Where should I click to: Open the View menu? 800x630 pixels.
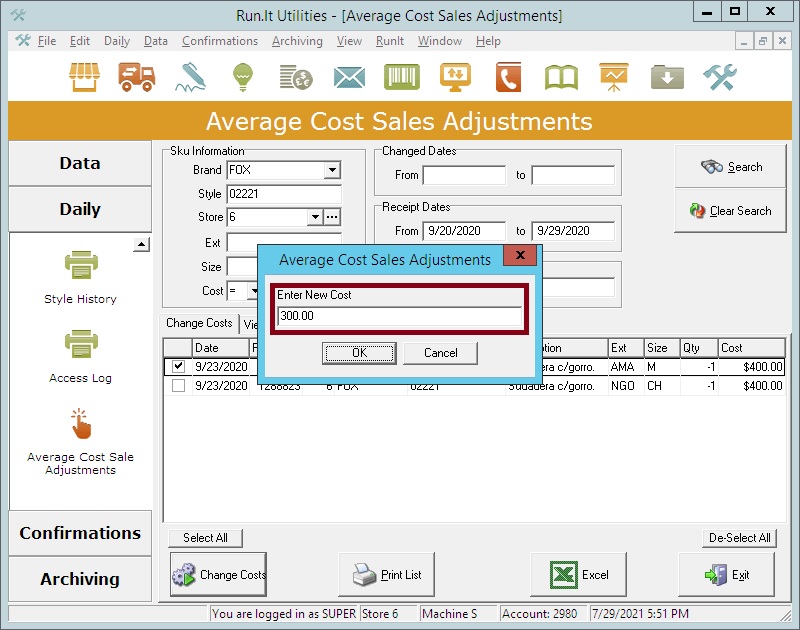(x=349, y=41)
